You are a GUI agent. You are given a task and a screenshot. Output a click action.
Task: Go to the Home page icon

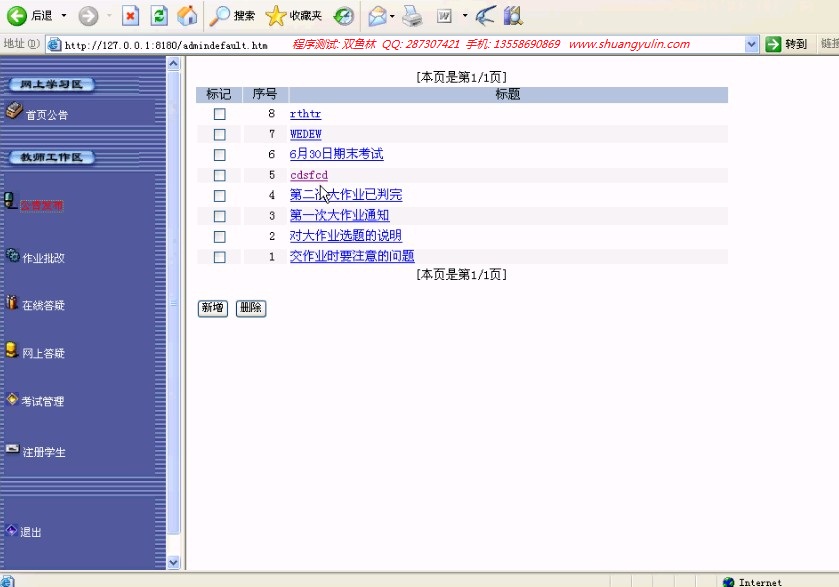(187, 16)
